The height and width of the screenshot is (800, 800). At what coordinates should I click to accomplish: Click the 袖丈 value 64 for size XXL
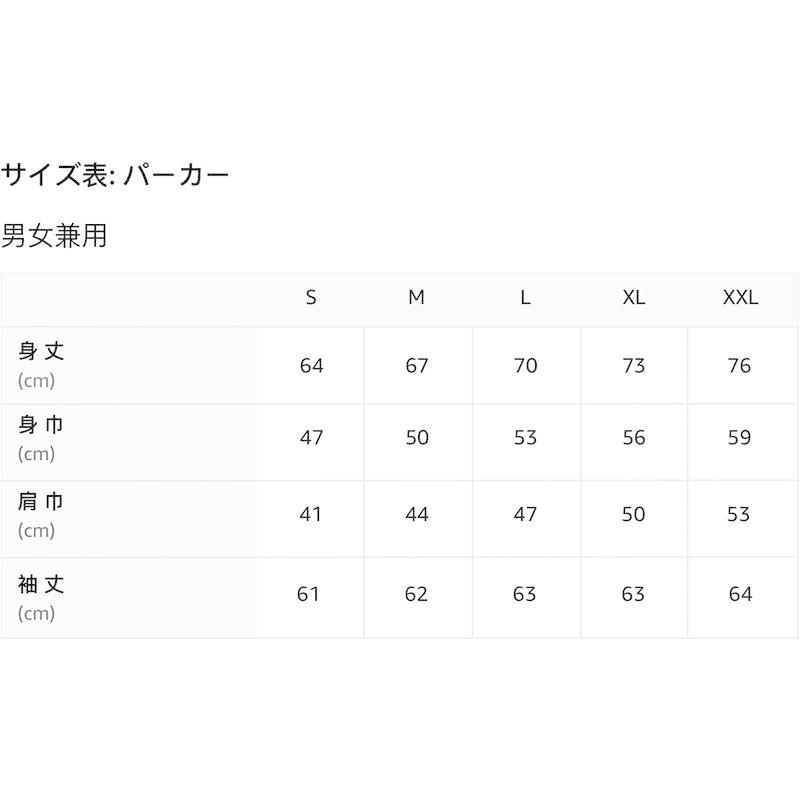[740, 595]
